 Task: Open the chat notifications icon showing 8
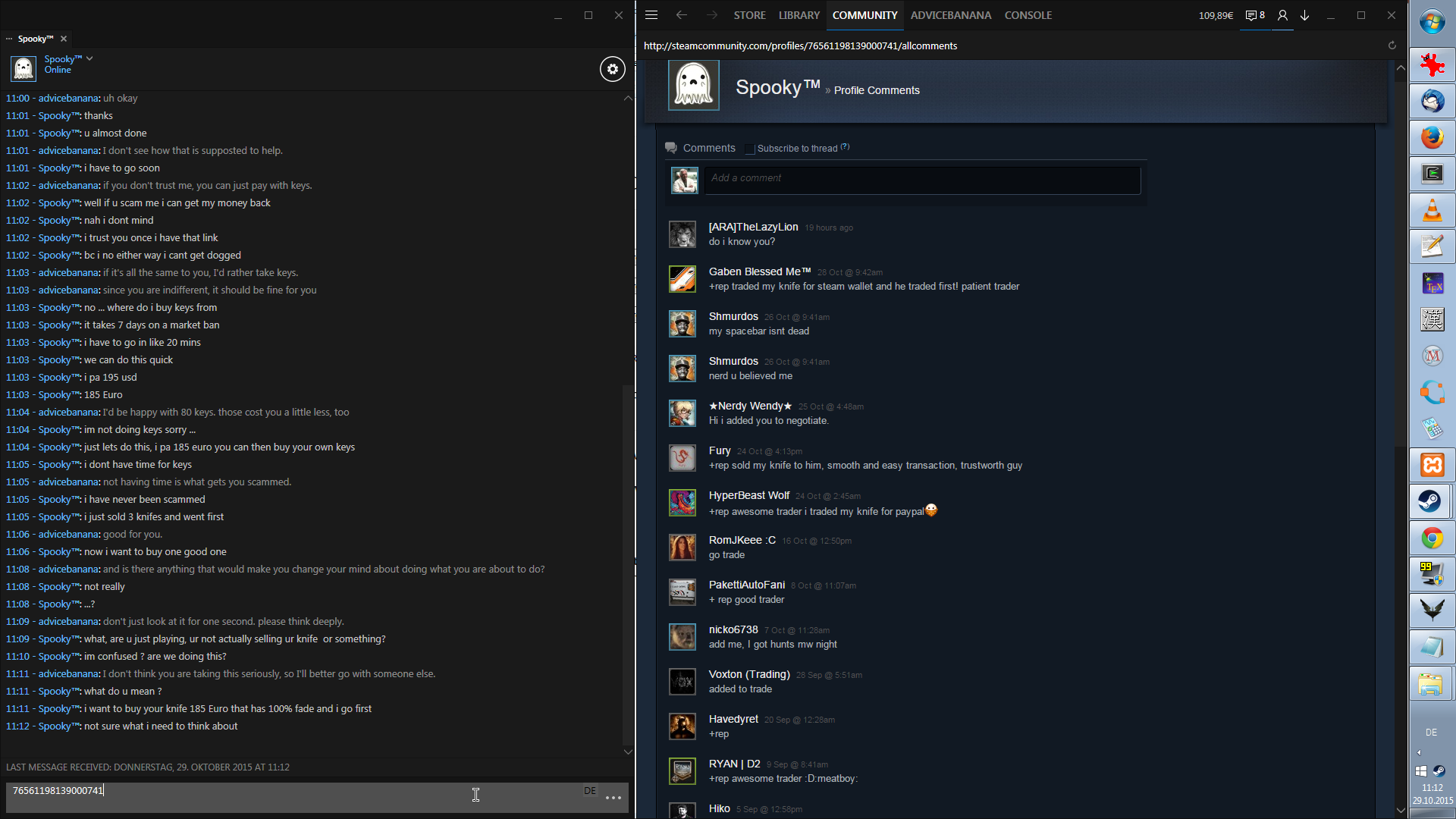click(1255, 15)
